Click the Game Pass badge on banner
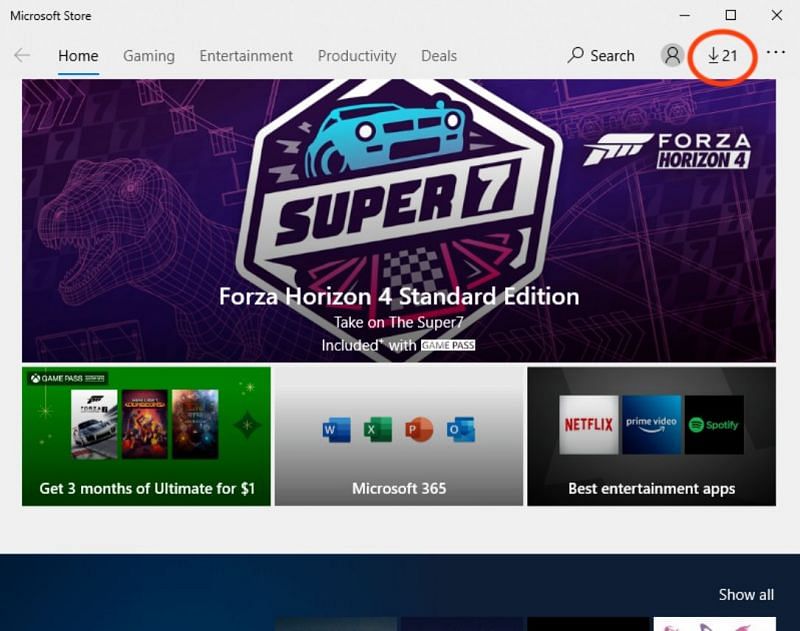 (448, 345)
